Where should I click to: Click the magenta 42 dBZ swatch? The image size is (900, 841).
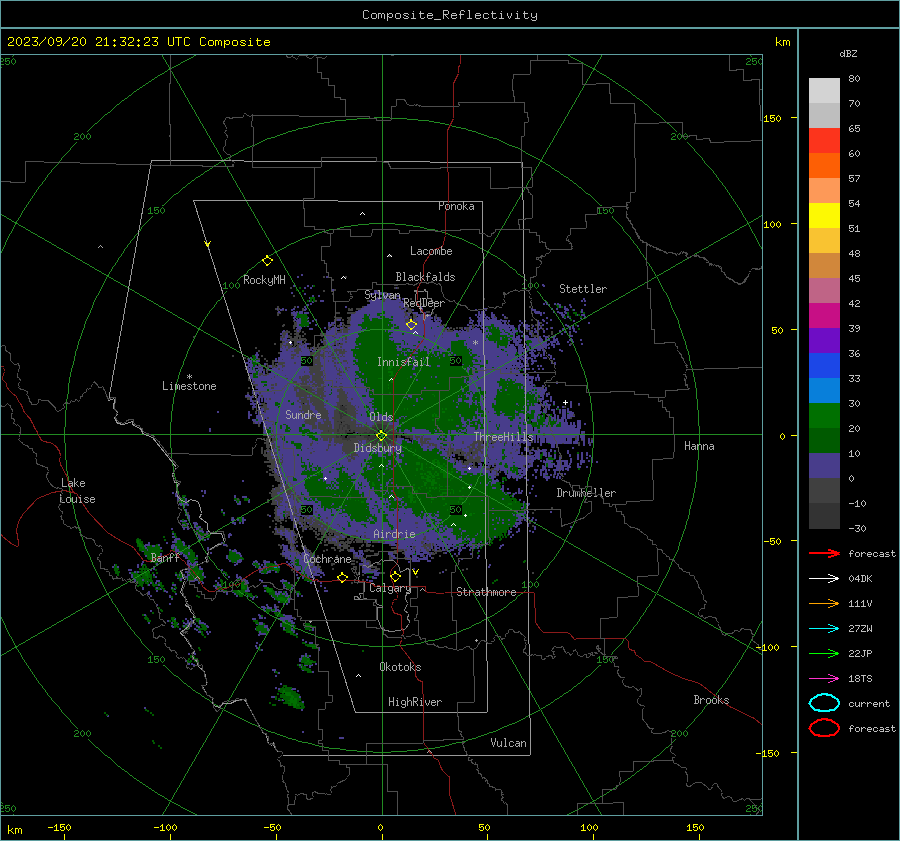(824, 316)
